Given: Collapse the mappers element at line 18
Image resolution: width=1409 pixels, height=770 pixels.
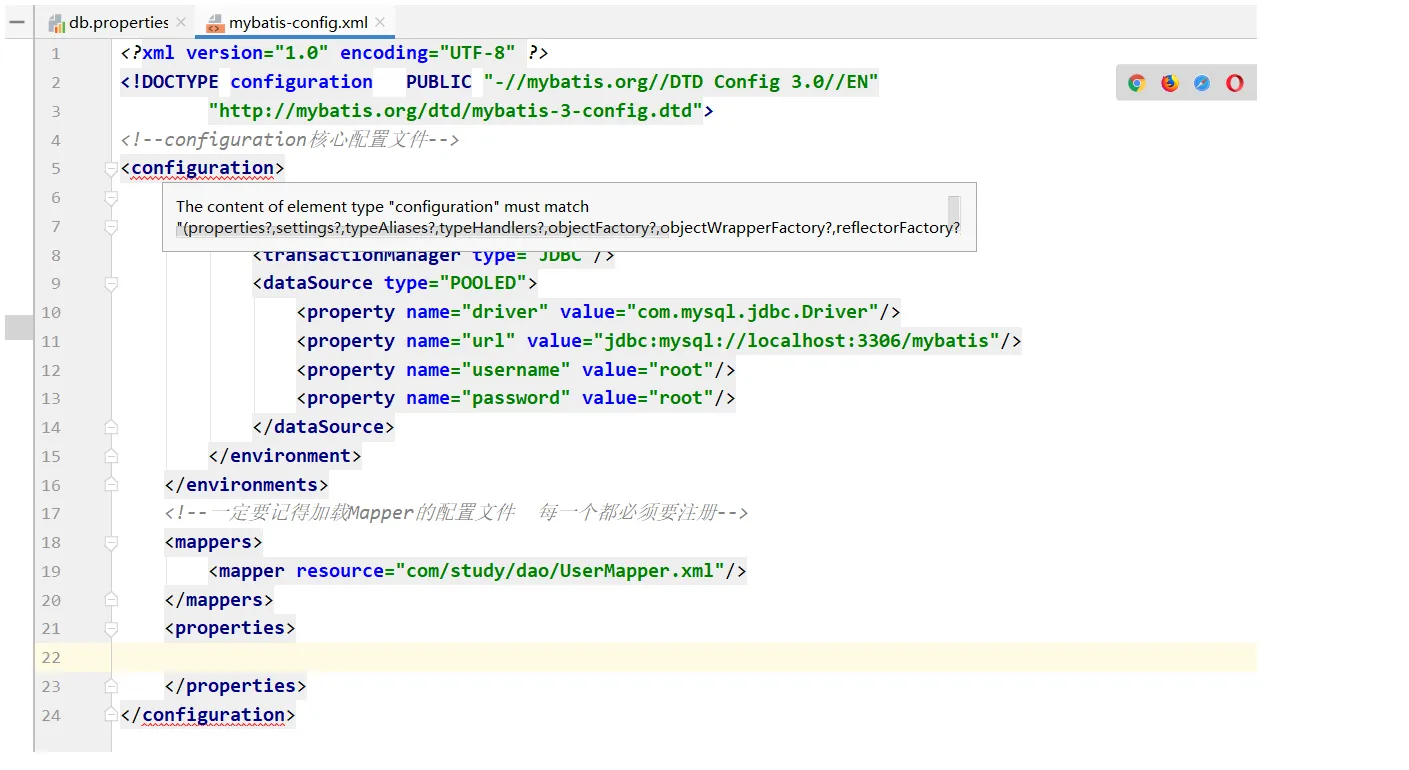Looking at the screenshot, I should [110, 543].
